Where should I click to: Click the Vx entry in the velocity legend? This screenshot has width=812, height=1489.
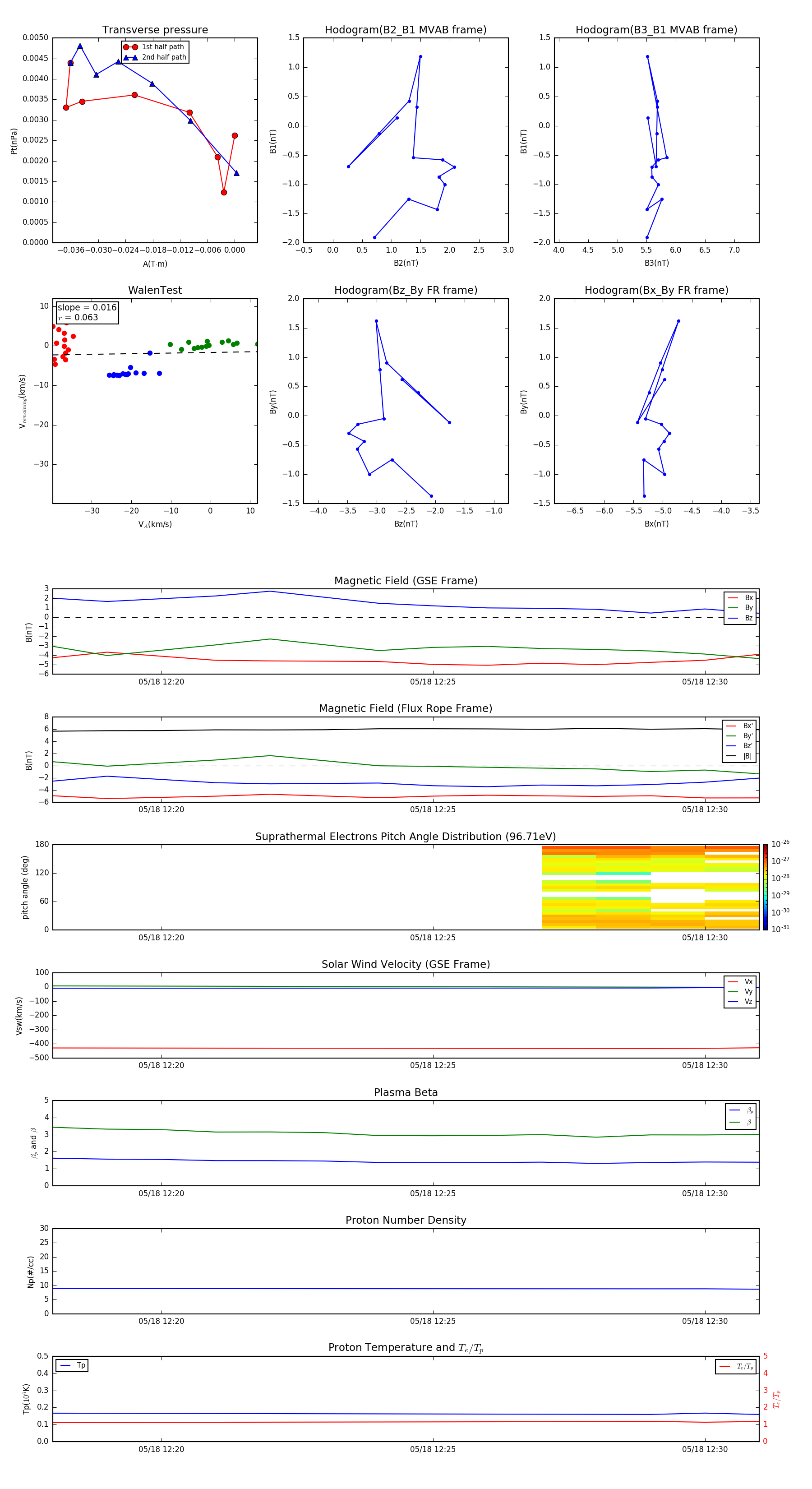(x=740, y=981)
